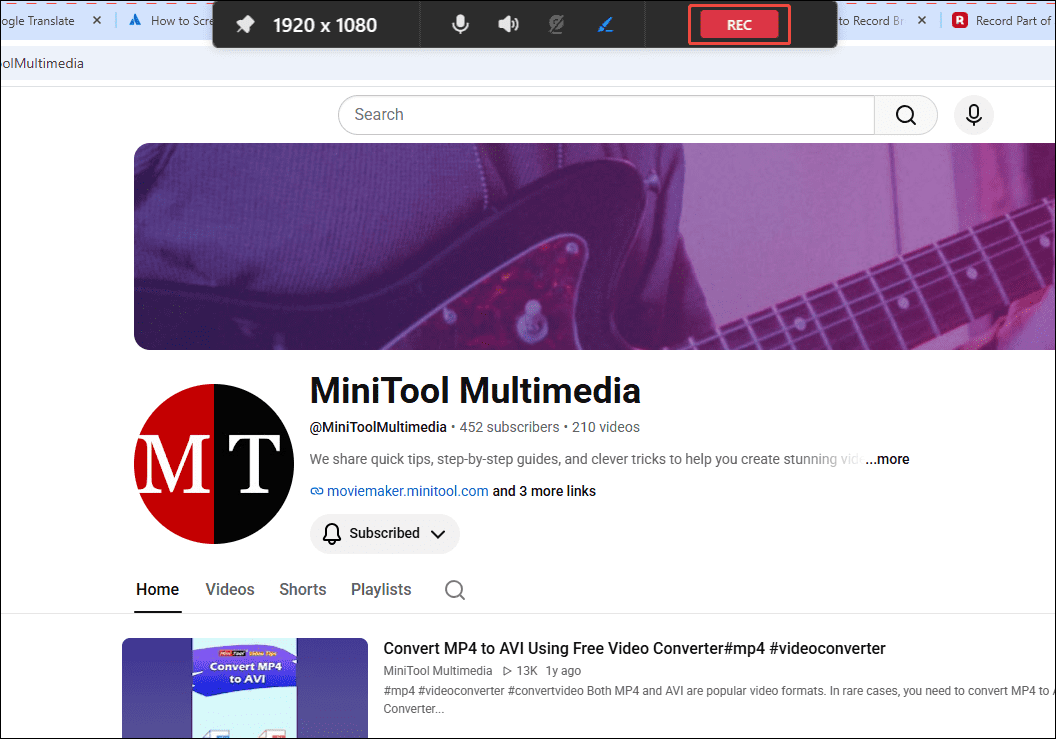Open the annotation pen tool in the recorder toolbar
This screenshot has height=739, width=1056.
tap(605, 25)
